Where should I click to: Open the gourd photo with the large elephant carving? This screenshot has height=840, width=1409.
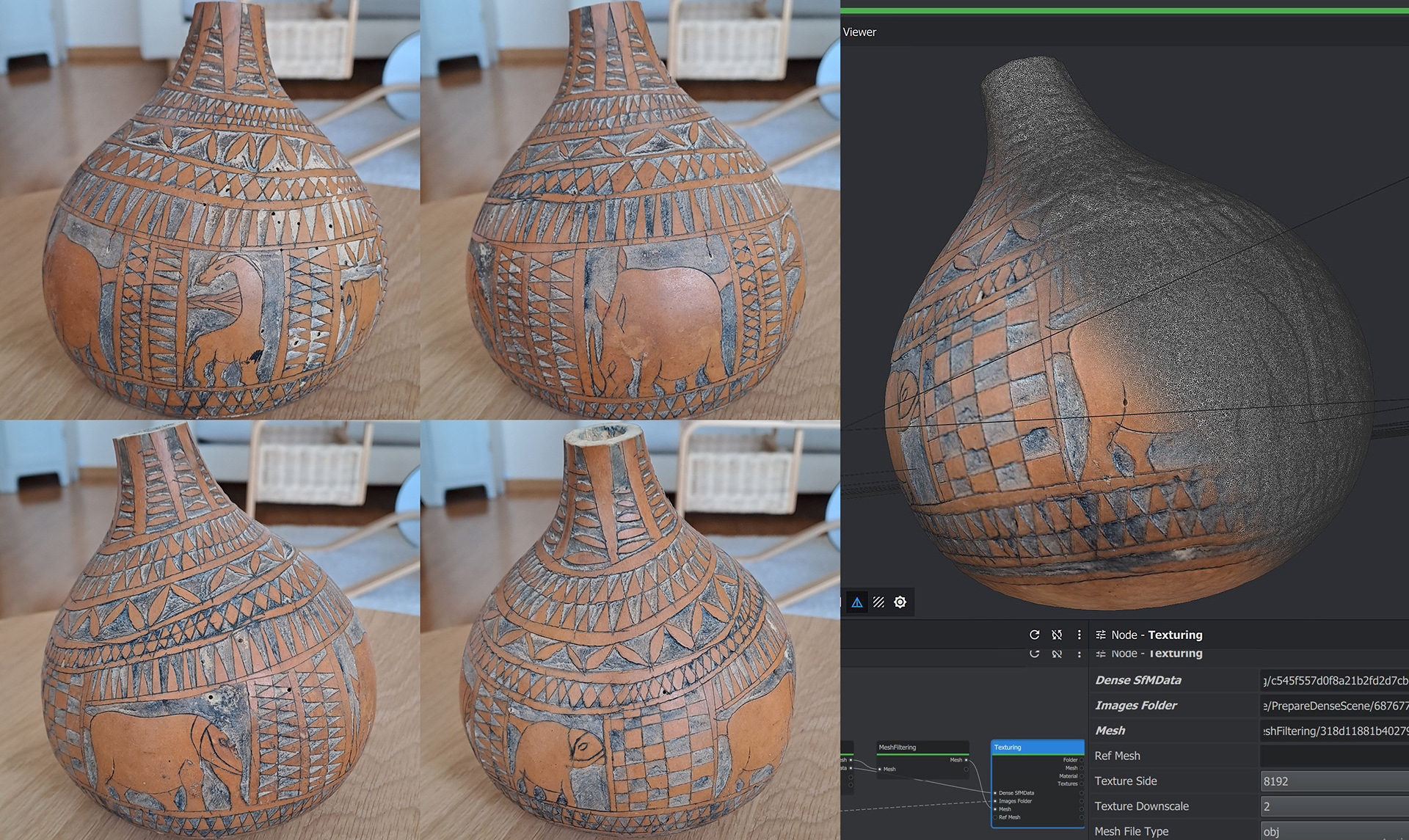click(x=210, y=630)
